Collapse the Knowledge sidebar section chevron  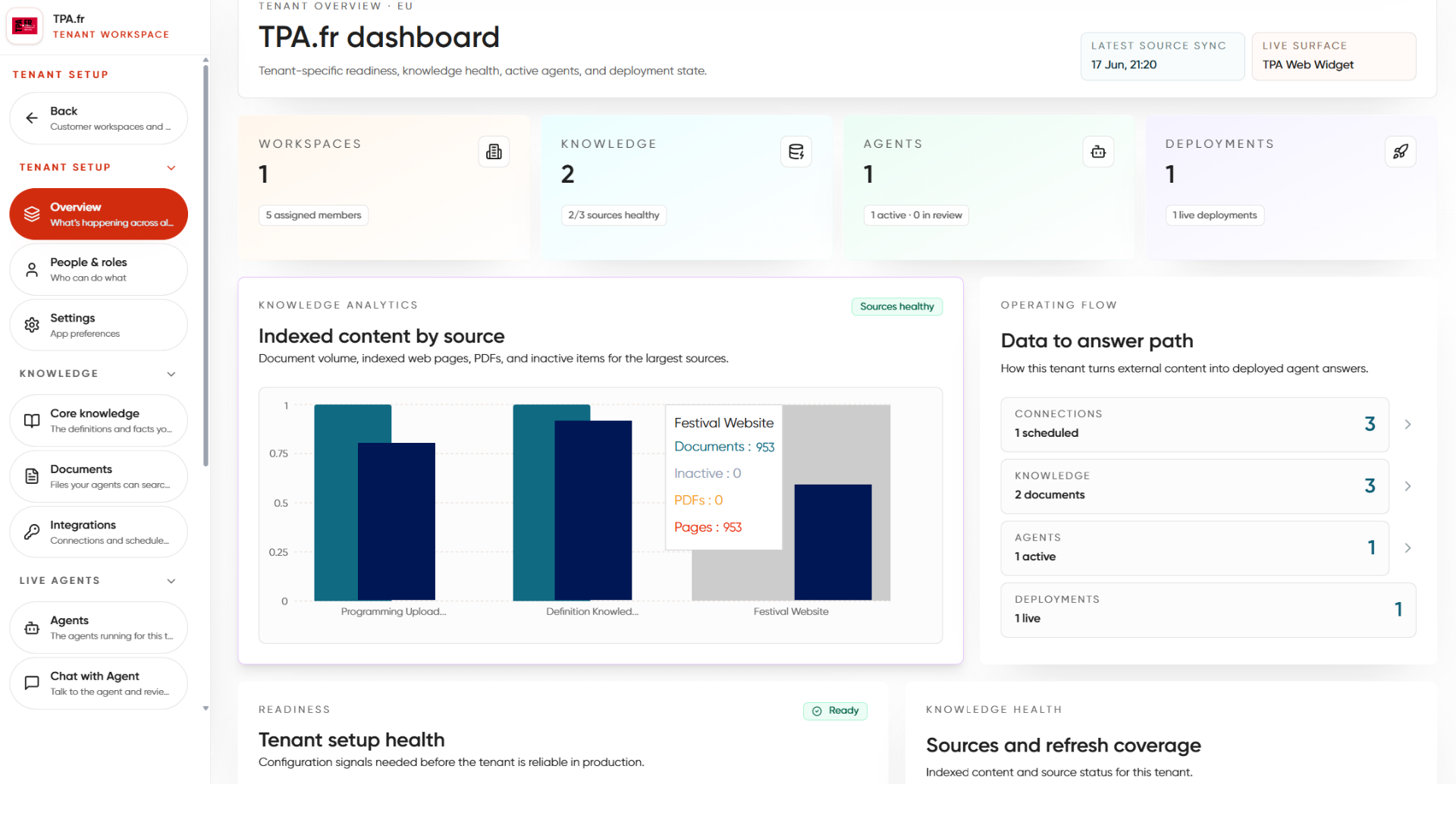(171, 374)
